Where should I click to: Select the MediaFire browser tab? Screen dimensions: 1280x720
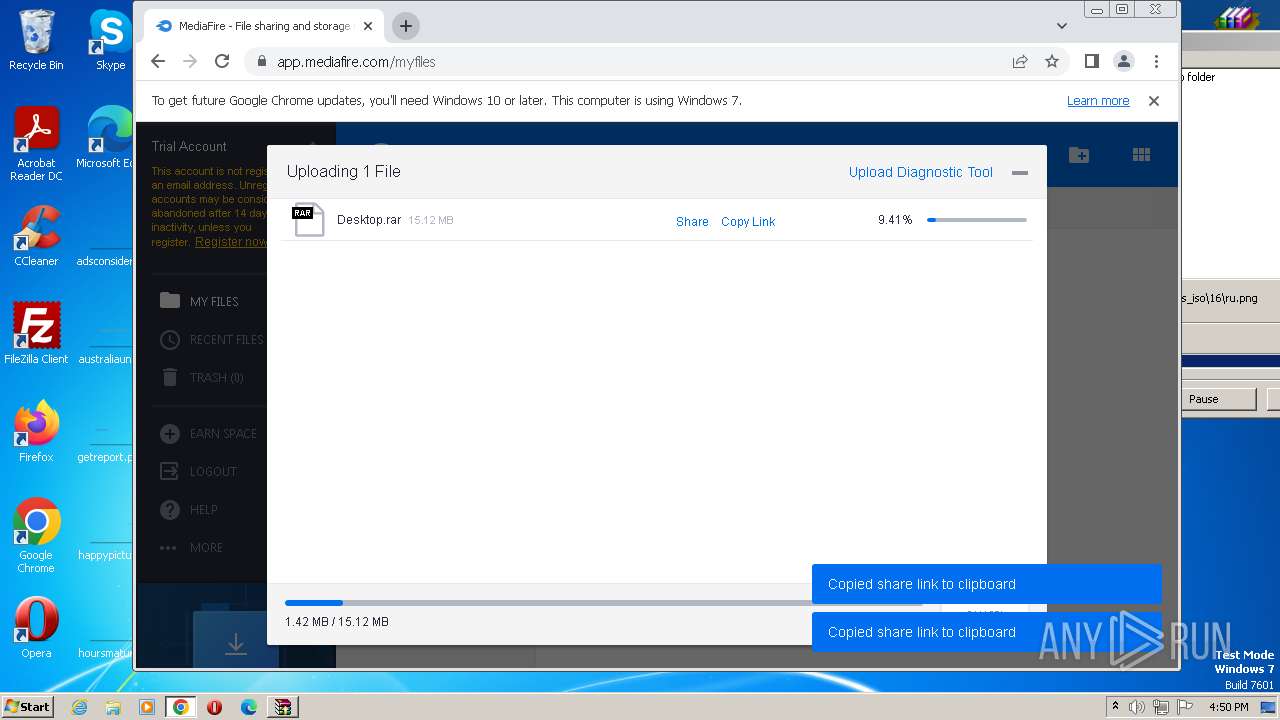point(264,26)
